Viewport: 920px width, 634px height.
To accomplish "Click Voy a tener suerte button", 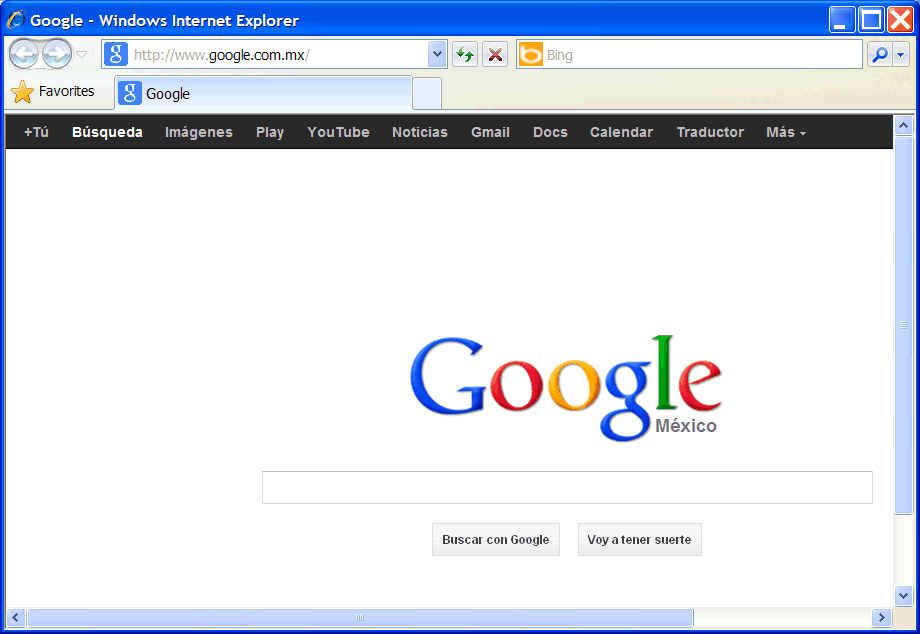I will tap(640, 539).
